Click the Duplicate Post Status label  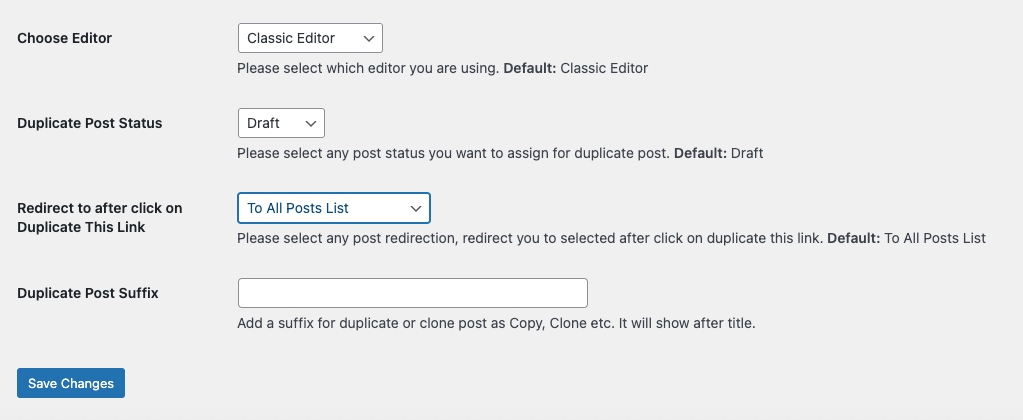pyautogui.click(x=90, y=123)
